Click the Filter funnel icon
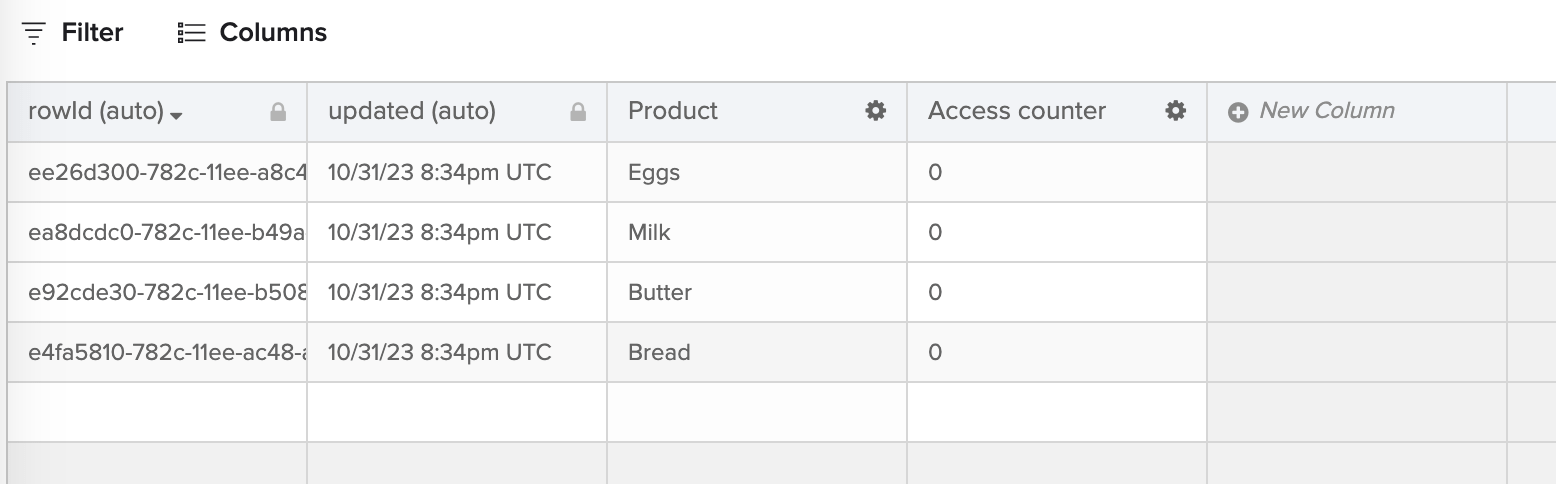The image size is (1556, 484). coord(34,33)
